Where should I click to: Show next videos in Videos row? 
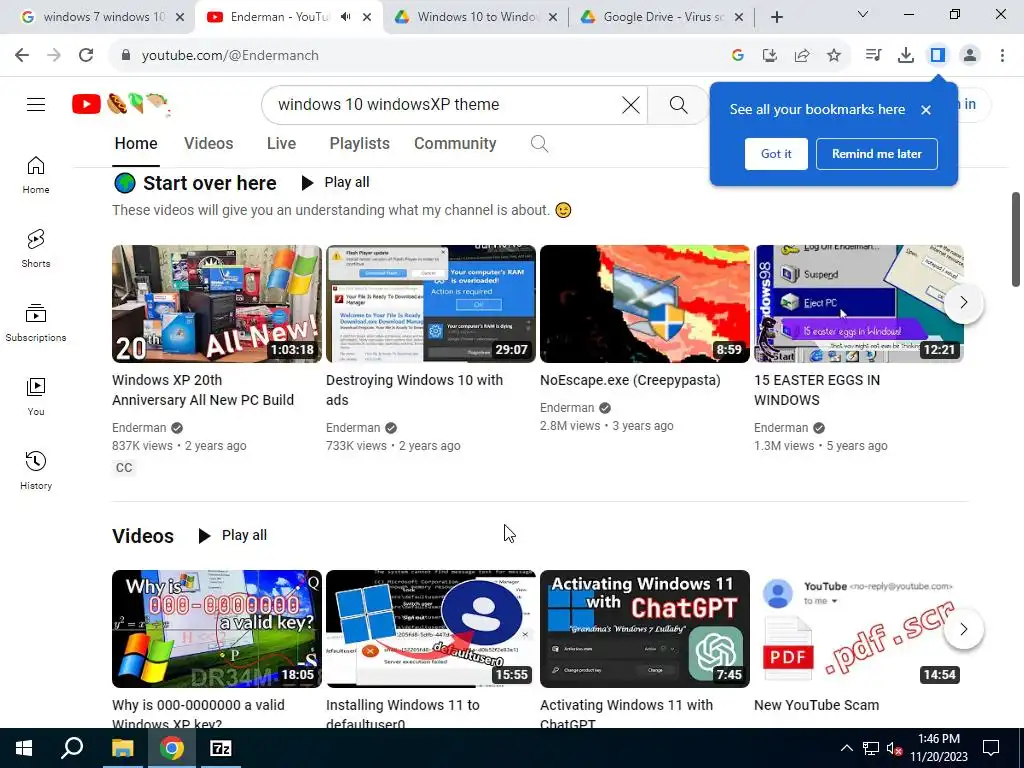(x=963, y=630)
